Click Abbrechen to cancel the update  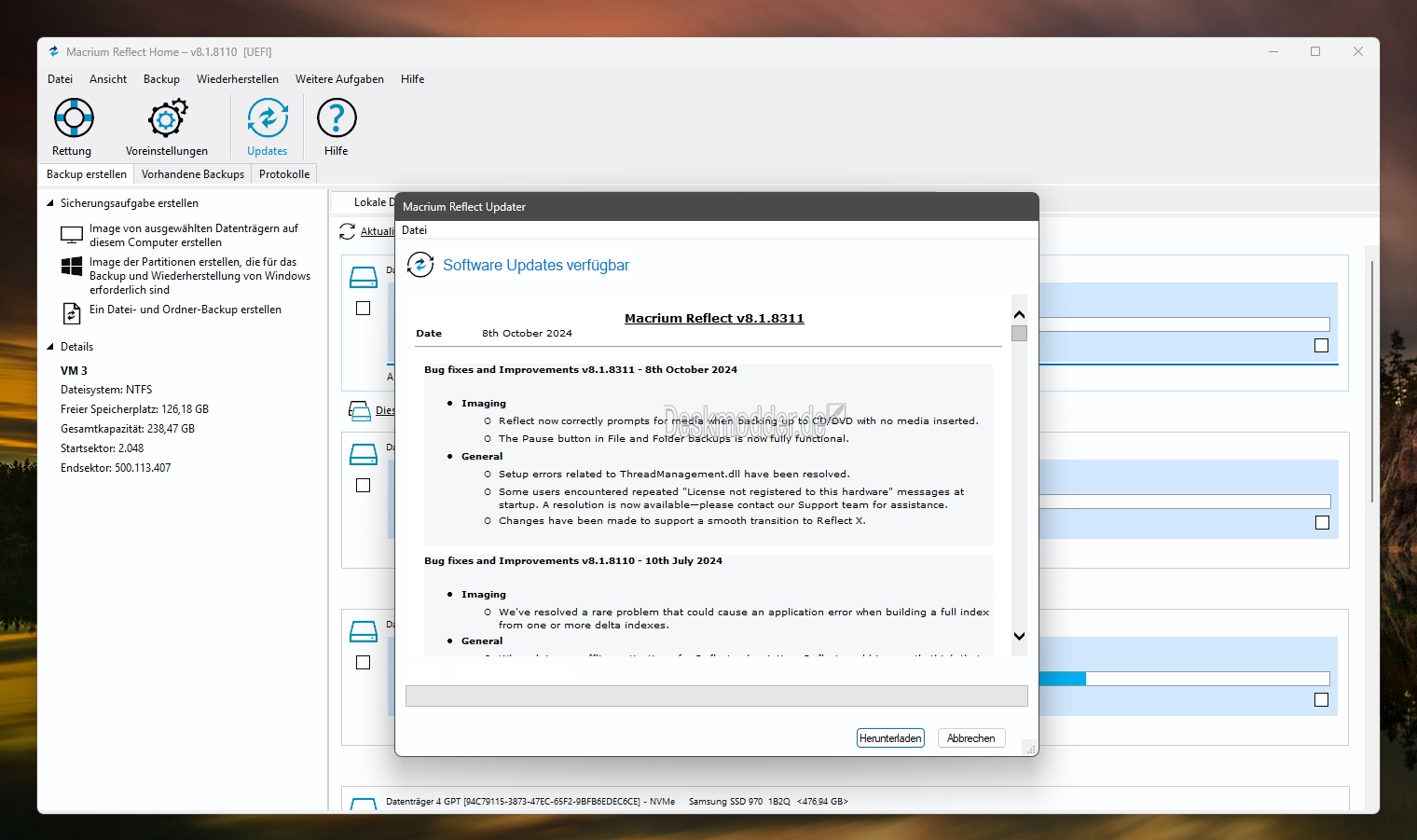[x=970, y=738]
